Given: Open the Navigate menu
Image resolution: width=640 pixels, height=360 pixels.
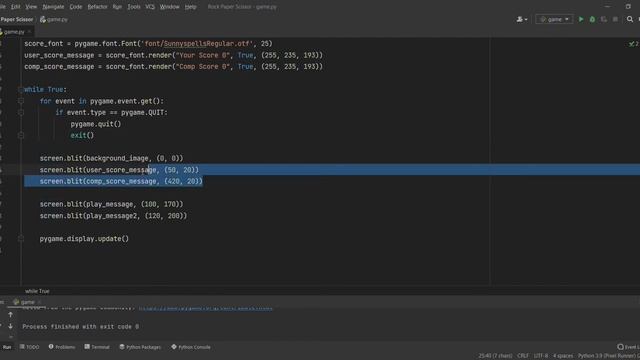Looking at the screenshot, I should pyautogui.click(x=53, y=7).
